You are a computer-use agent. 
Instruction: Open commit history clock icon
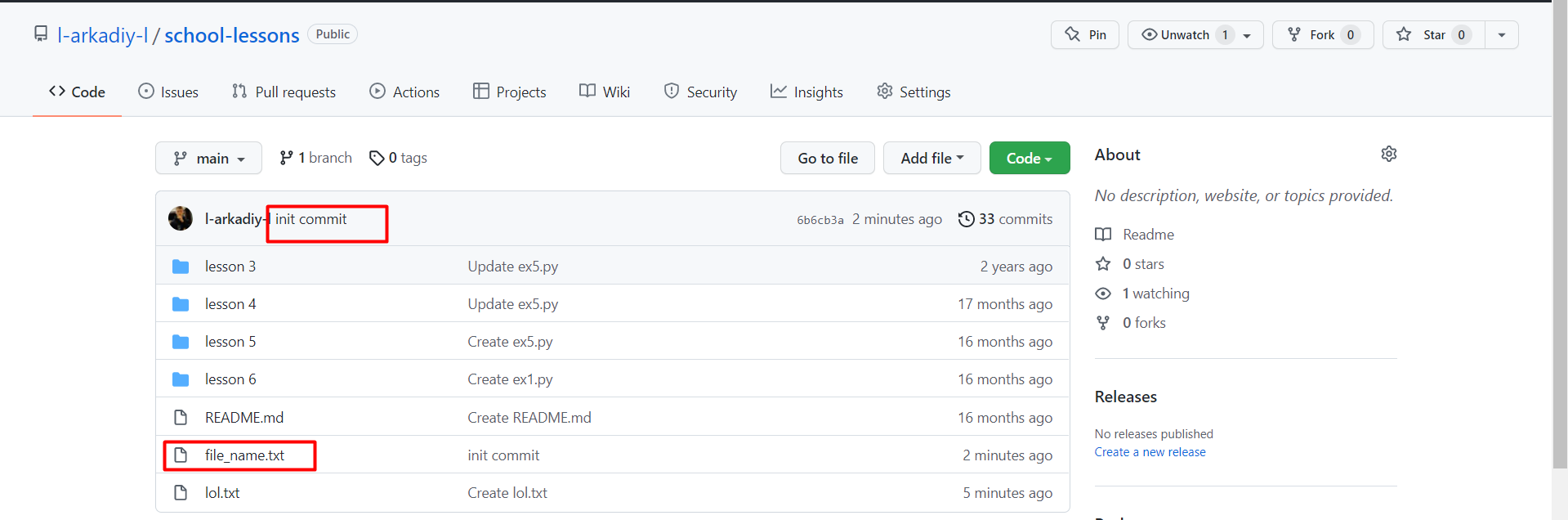click(966, 219)
